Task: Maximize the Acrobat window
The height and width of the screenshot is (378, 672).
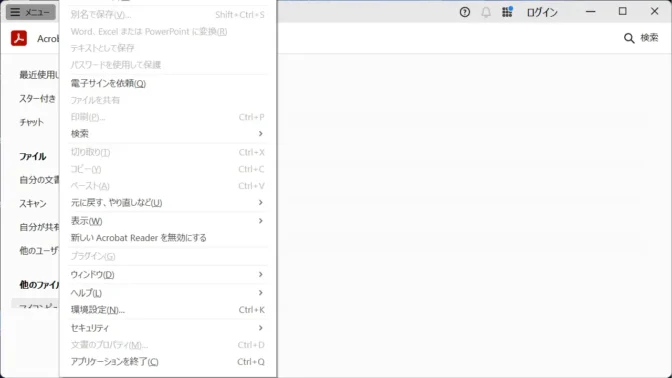Action: coord(622,12)
